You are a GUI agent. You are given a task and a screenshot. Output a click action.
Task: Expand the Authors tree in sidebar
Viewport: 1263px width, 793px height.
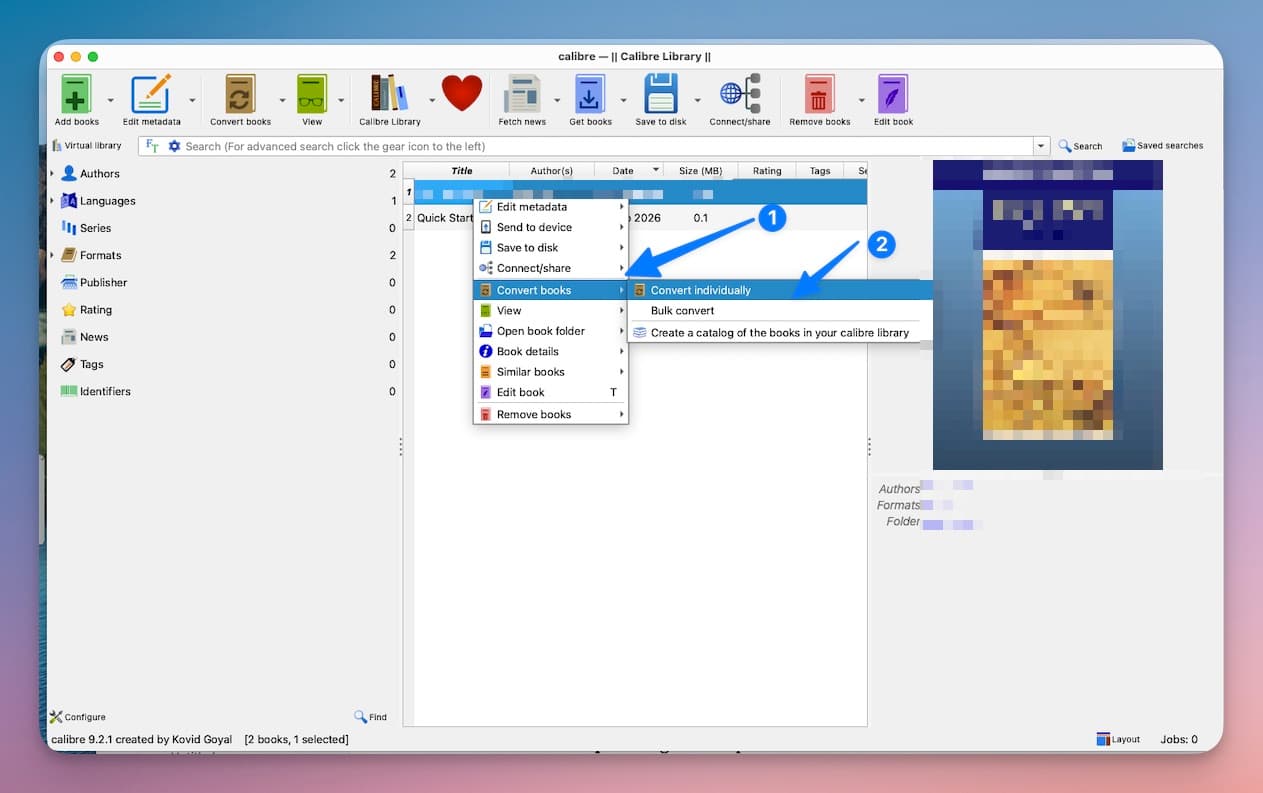point(53,174)
